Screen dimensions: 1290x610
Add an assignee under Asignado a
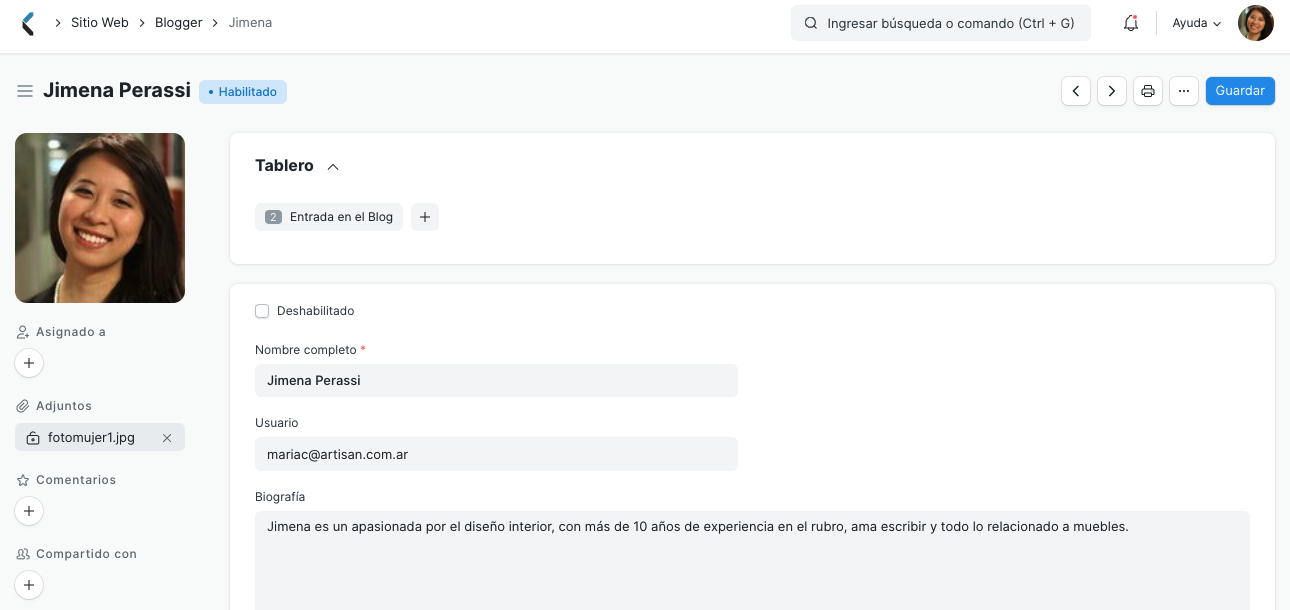[x=29, y=363]
